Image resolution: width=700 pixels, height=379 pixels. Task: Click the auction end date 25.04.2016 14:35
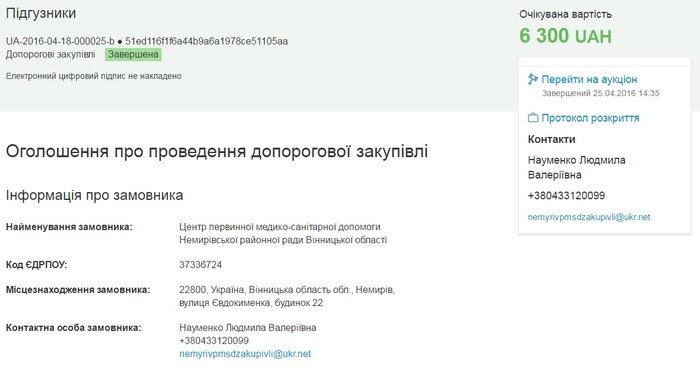(626, 93)
